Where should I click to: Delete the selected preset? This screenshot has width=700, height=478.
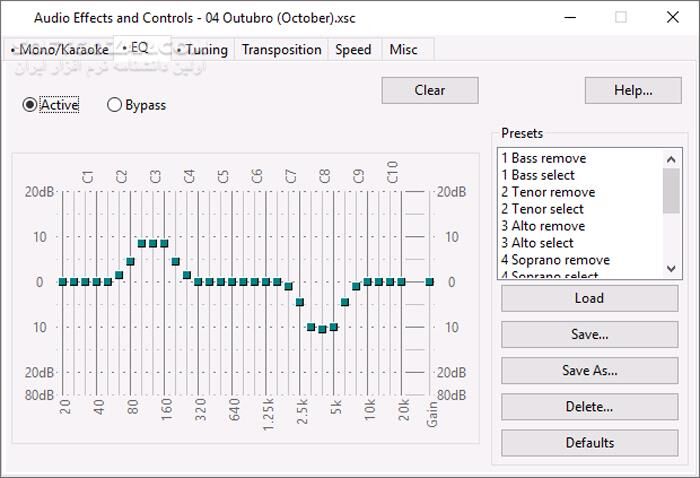588,406
